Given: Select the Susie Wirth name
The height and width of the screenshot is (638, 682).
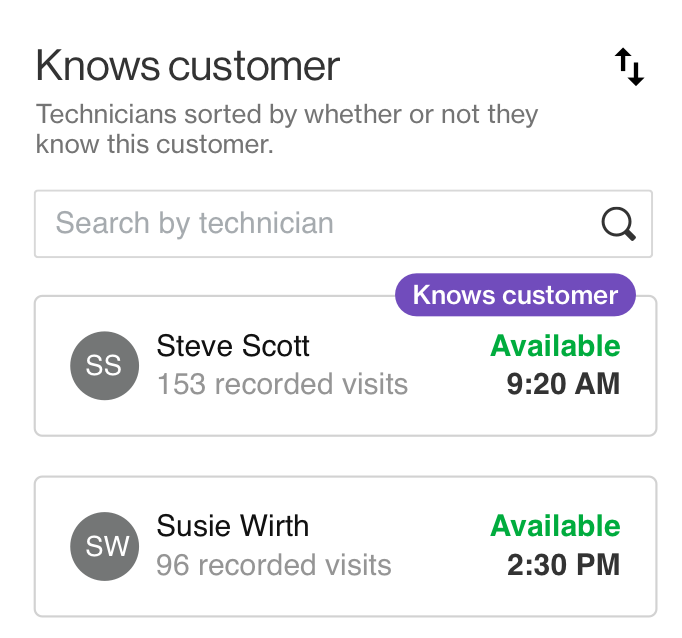Looking at the screenshot, I should (x=233, y=526).
